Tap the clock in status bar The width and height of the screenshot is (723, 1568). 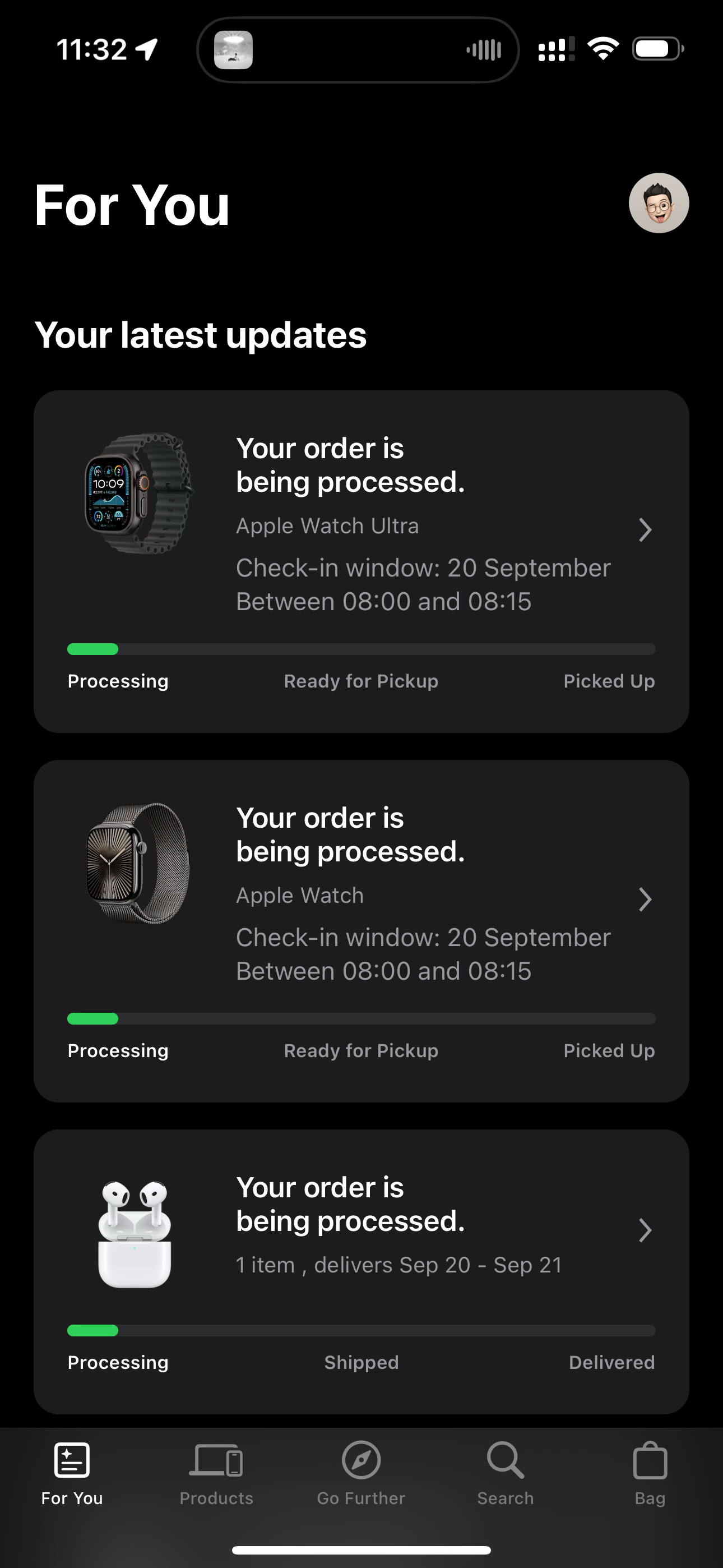92,49
